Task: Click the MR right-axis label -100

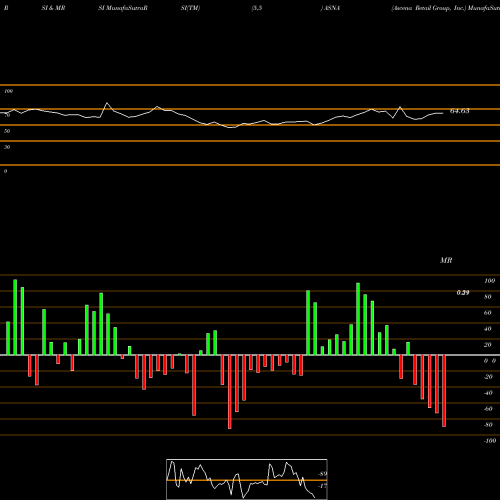Action: pos(490,441)
